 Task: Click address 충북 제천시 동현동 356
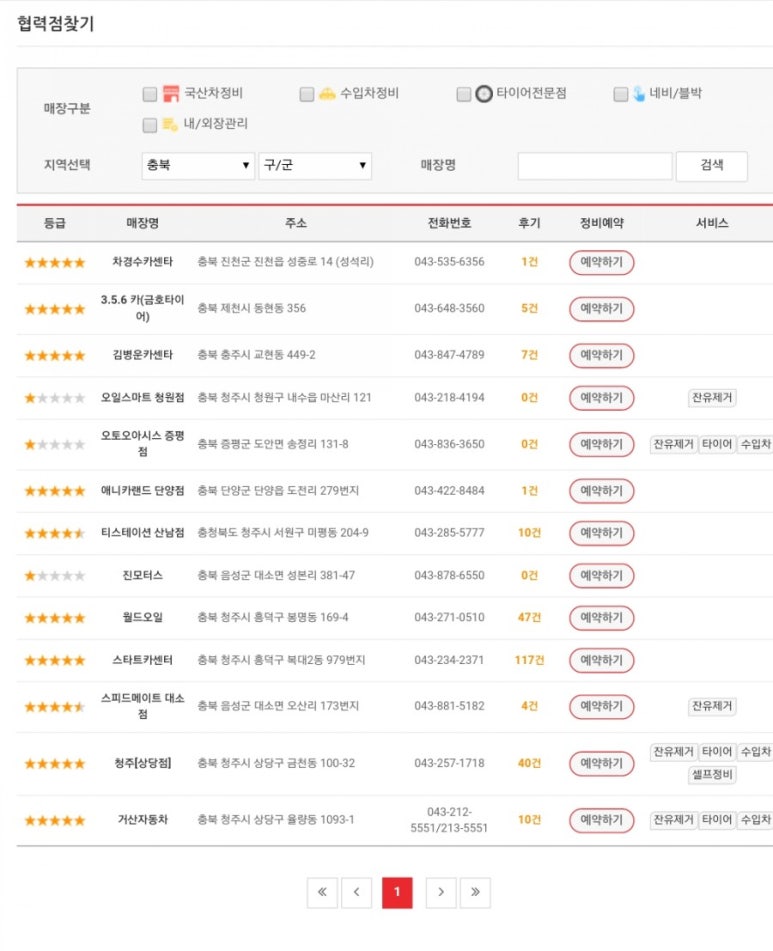pos(252,309)
